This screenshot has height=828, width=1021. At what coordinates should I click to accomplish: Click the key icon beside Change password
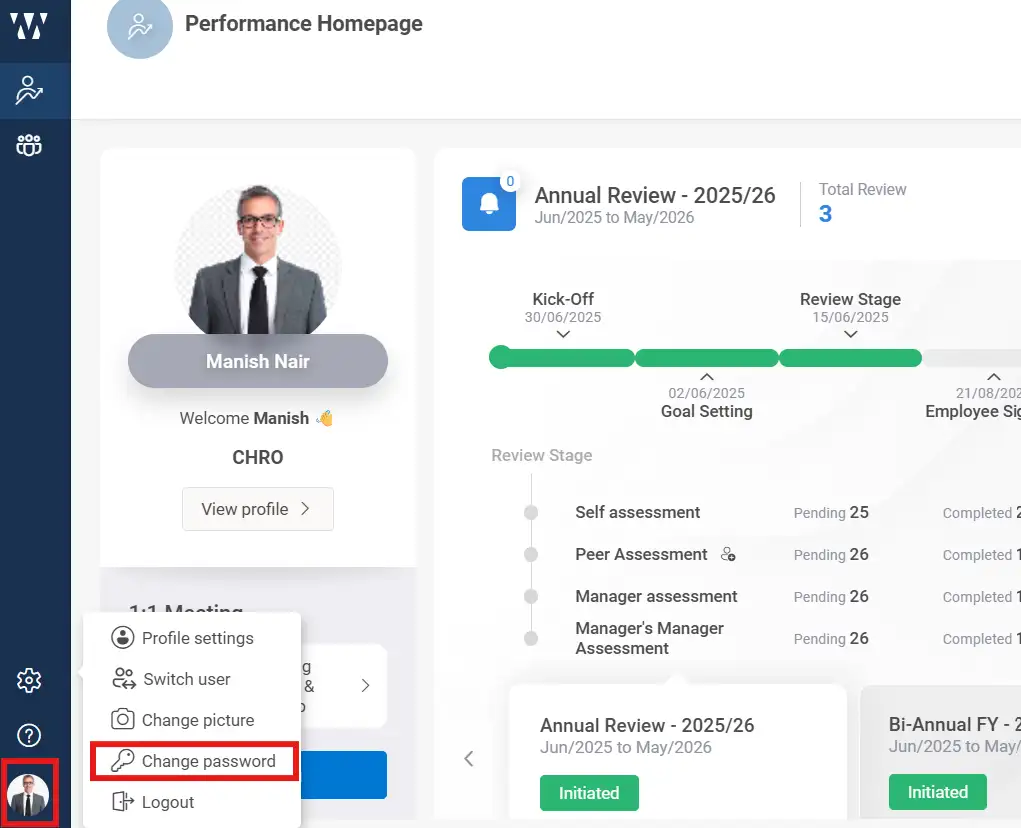coord(122,761)
